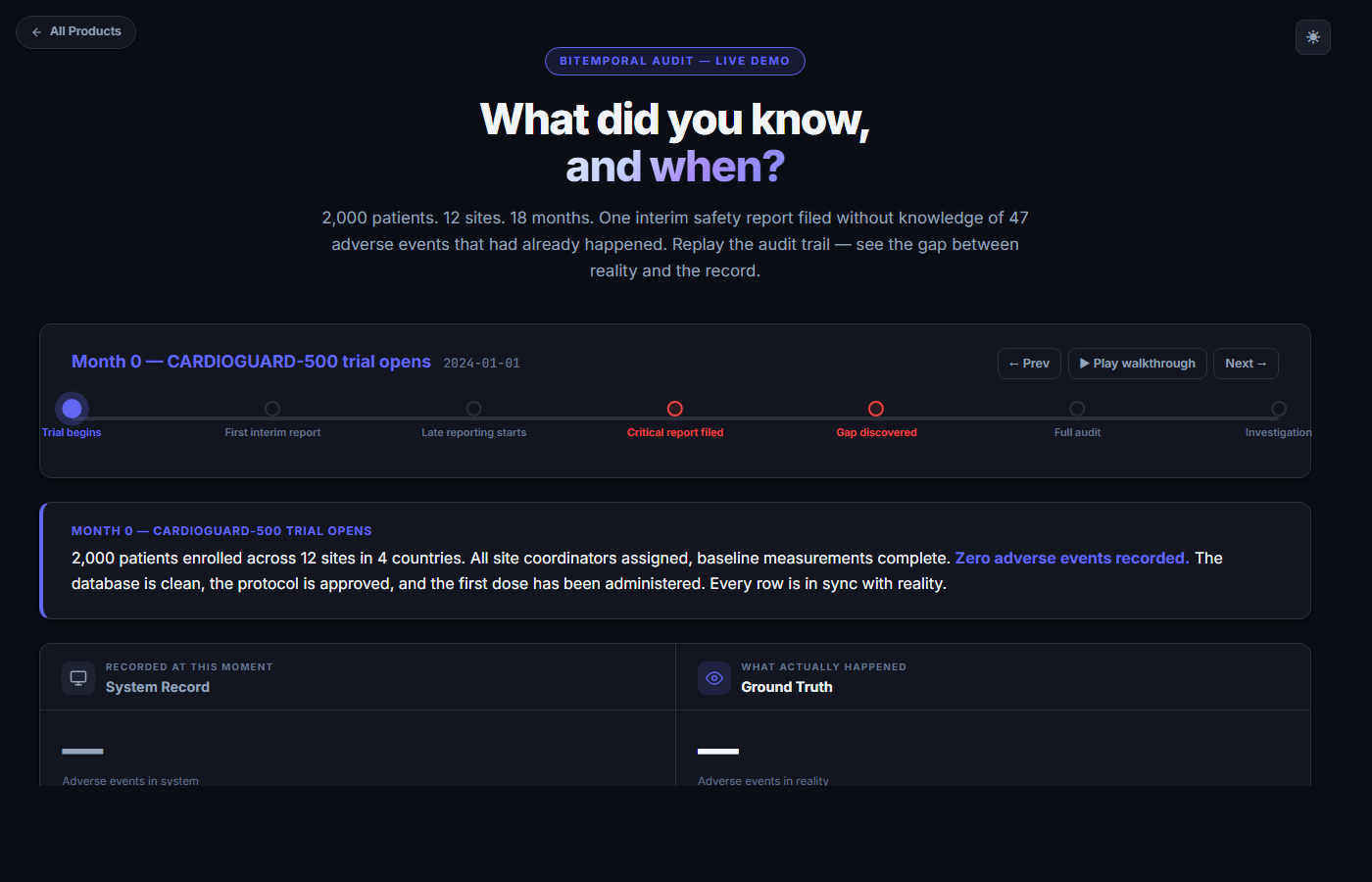
Task: Click the Month 0 CARDIOGUARD-500 heading
Action: pos(251,362)
